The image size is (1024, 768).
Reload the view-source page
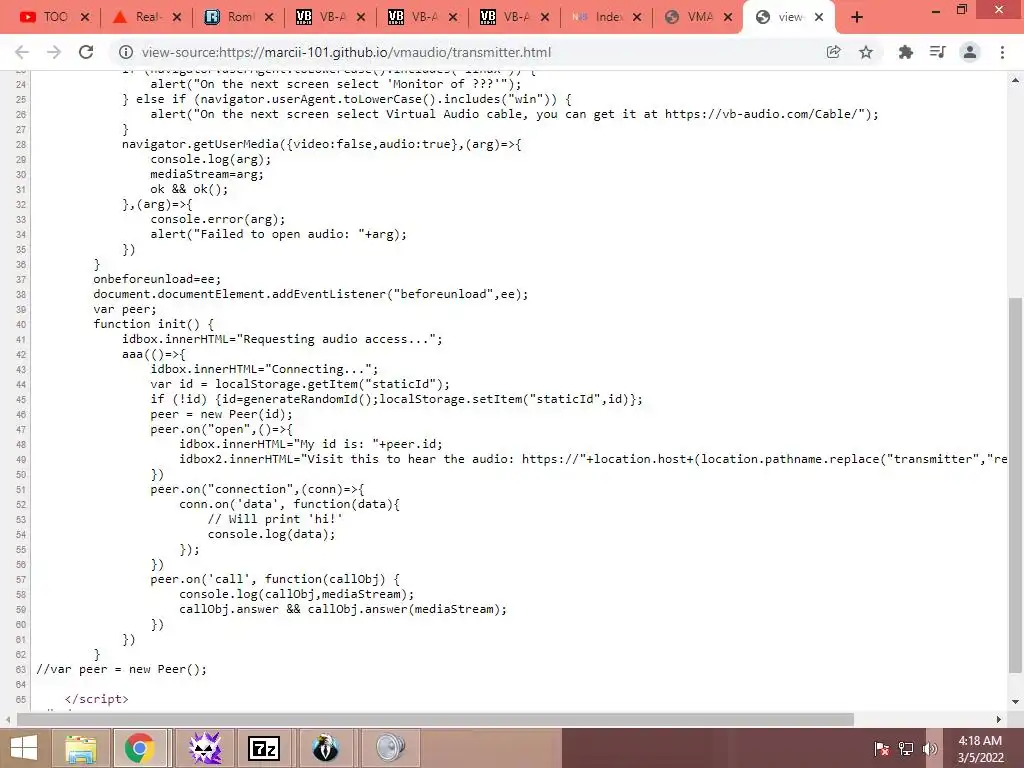tap(86, 52)
